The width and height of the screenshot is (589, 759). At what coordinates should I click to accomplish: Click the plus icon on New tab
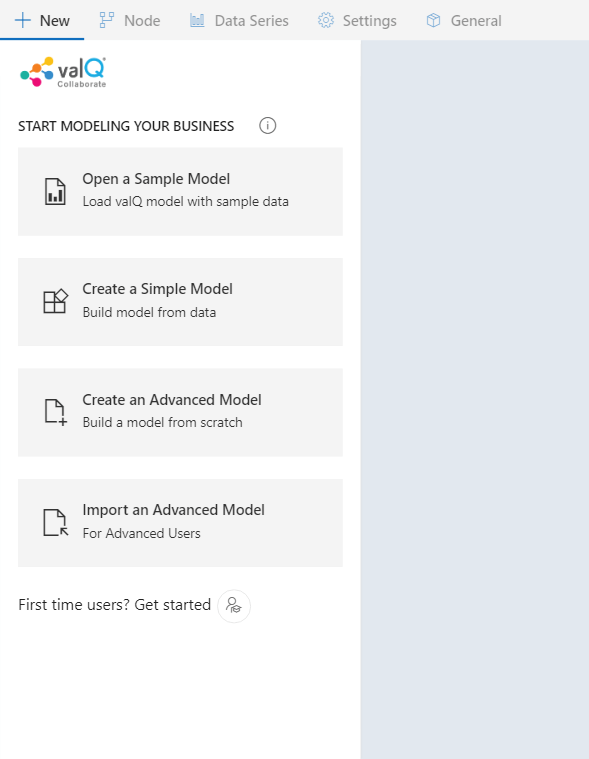coord(23,20)
